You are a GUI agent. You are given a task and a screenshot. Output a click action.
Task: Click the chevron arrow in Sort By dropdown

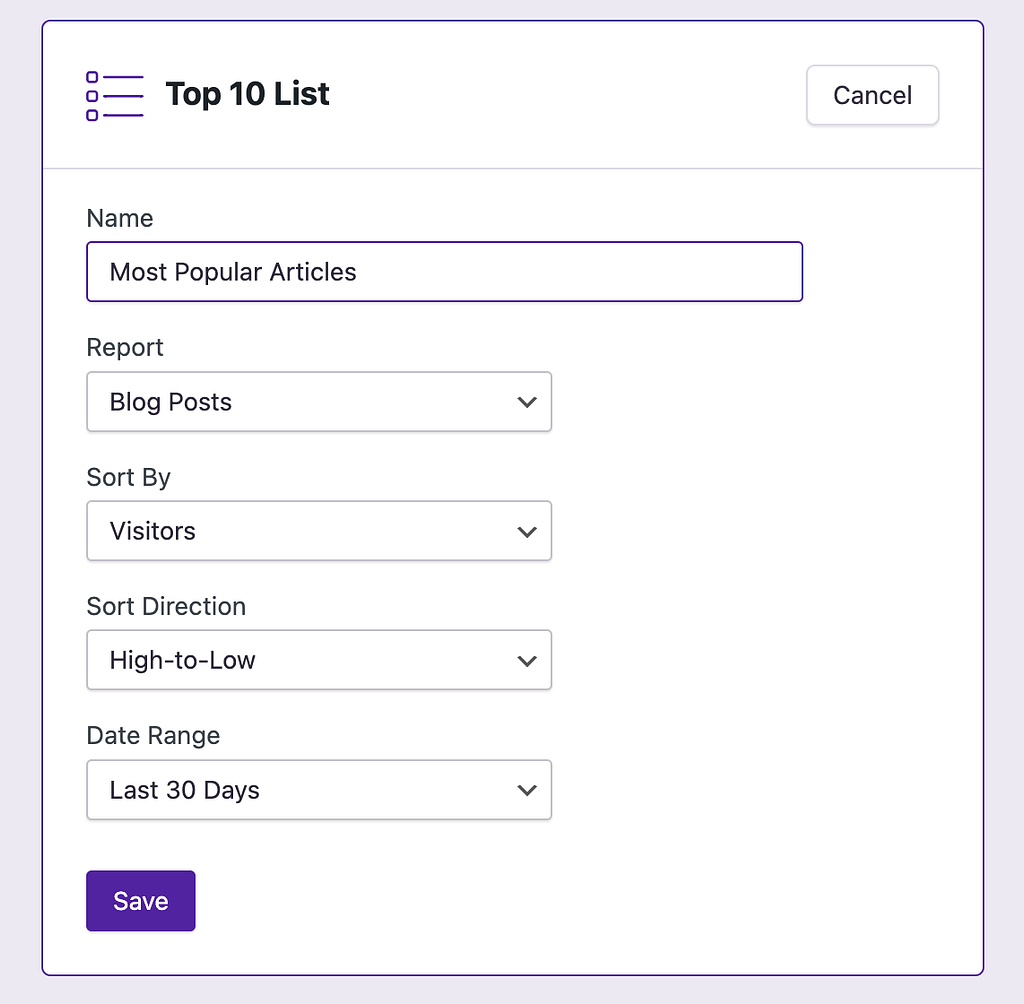527,531
